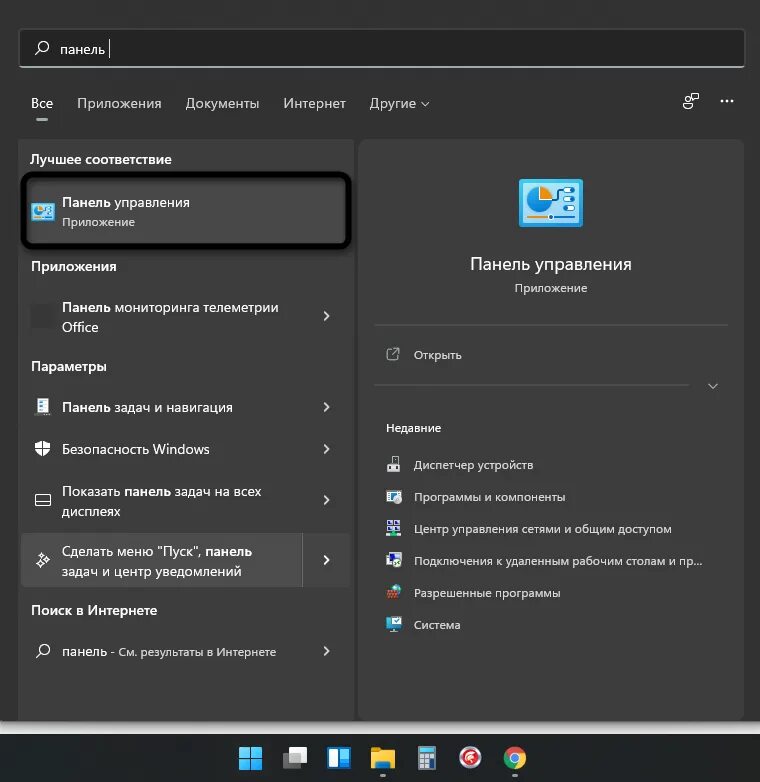Open "Показать панель задач на всех дисплеях"
Viewport: 760px width, 782px height.
pos(162,501)
